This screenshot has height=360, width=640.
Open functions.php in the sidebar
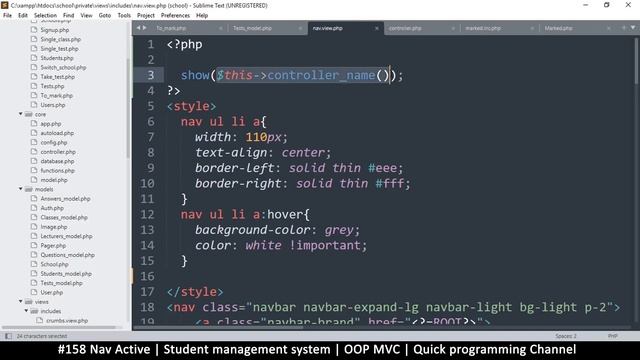57,171
